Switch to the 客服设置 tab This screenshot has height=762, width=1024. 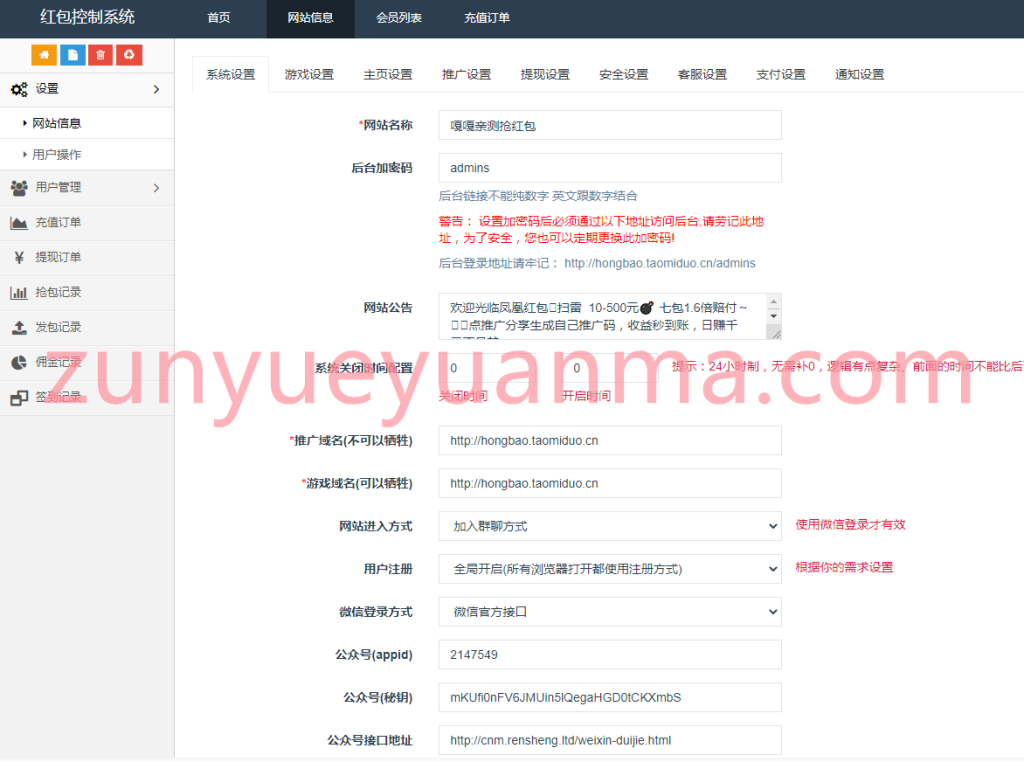pyautogui.click(x=702, y=74)
